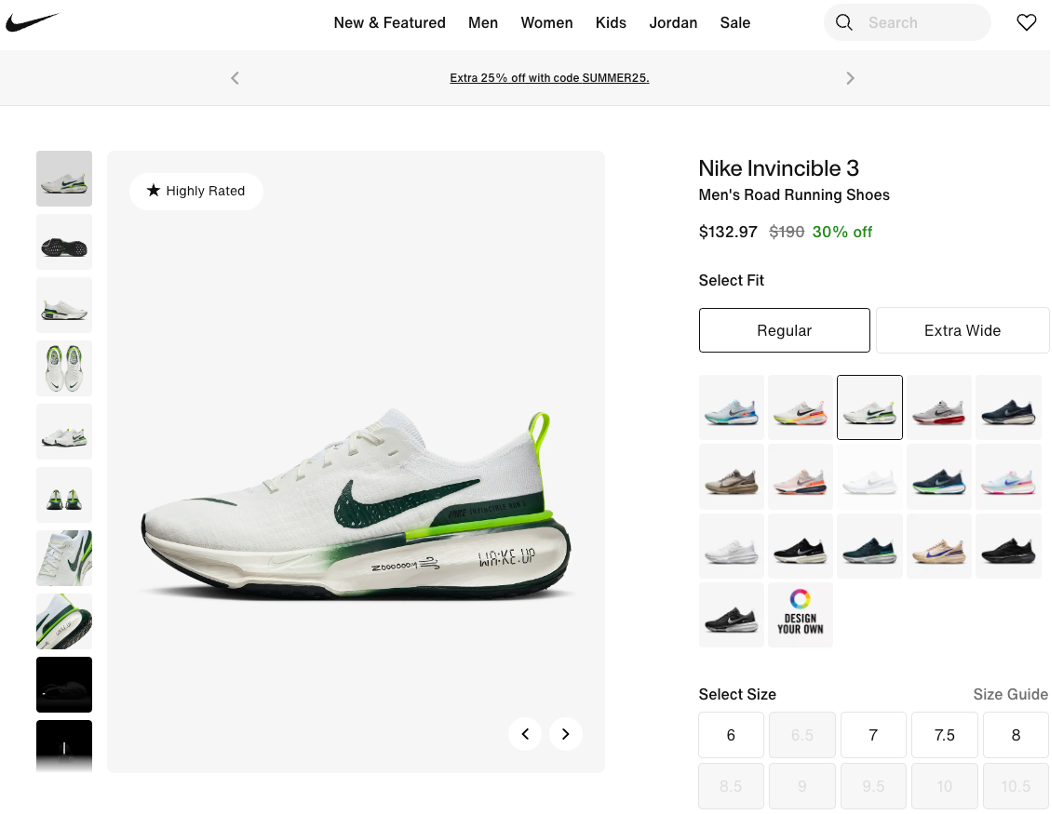Choose the black with white sole colorway
1052x814 pixels.
(800, 546)
